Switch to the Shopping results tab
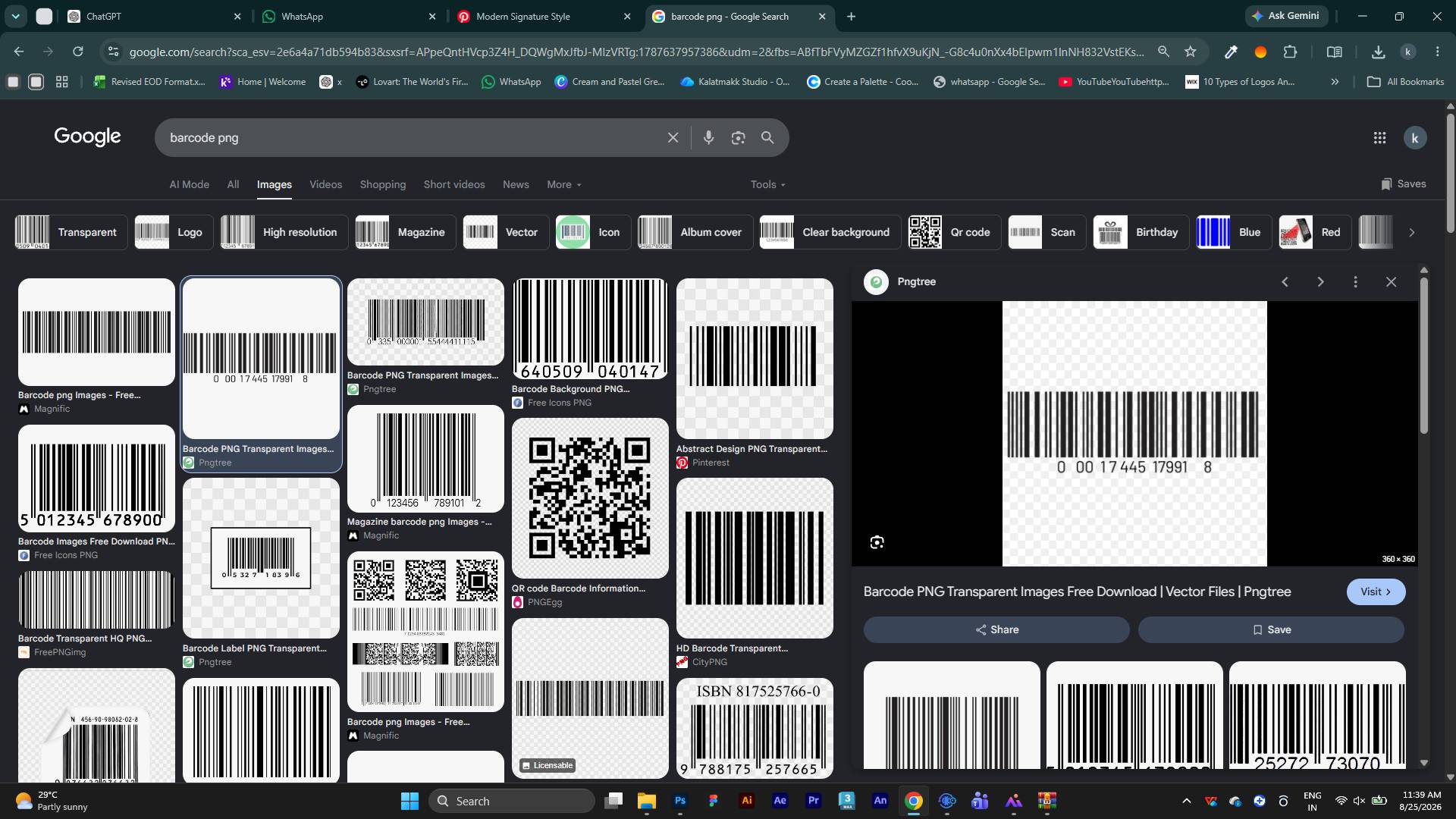This screenshot has height=819, width=1456. coord(382,184)
